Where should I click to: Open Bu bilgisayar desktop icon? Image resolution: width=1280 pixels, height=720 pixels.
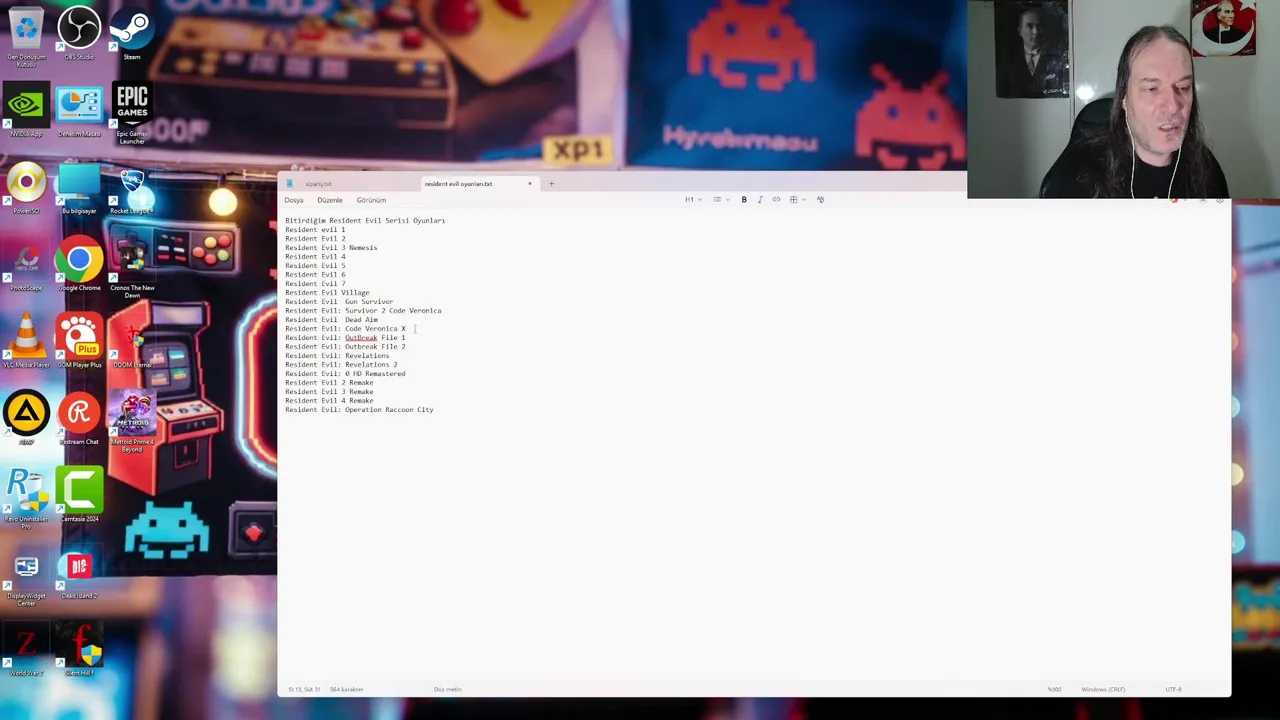(79, 186)
